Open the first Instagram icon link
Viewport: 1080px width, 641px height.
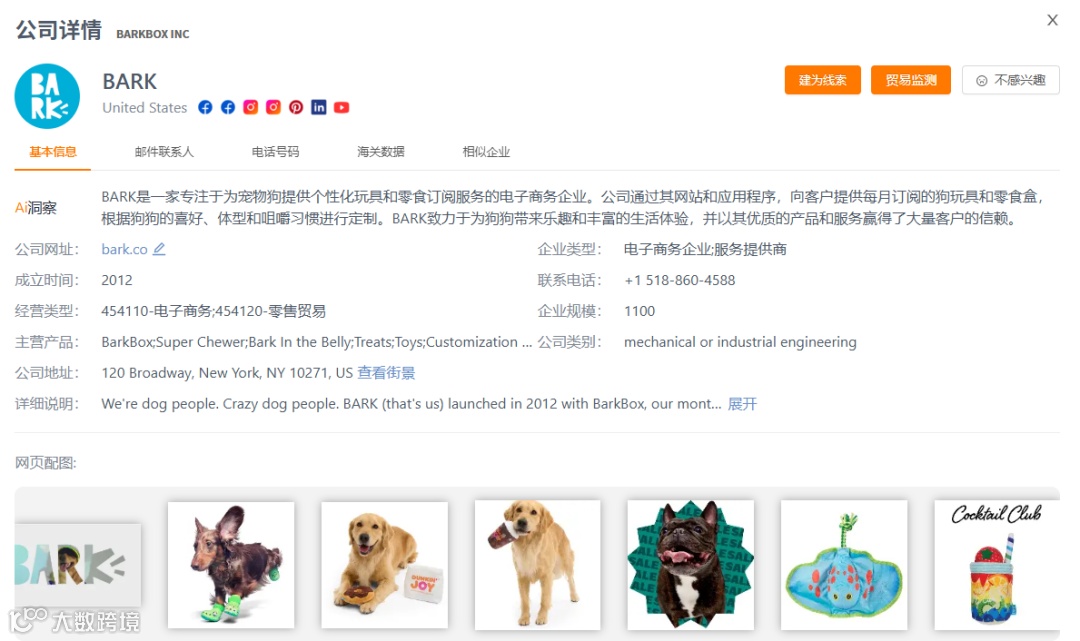pyautogui.click(x=251, y=107)
